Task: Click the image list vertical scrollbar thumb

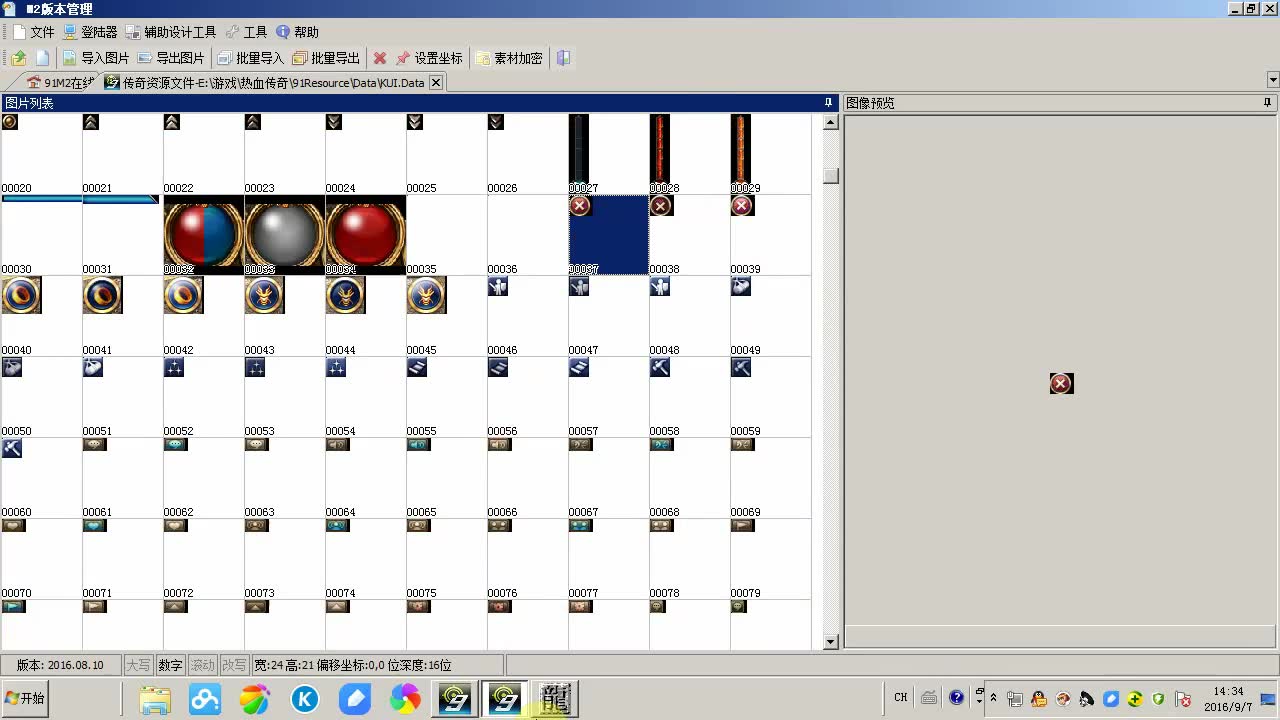Action: [x=831, y=176]
